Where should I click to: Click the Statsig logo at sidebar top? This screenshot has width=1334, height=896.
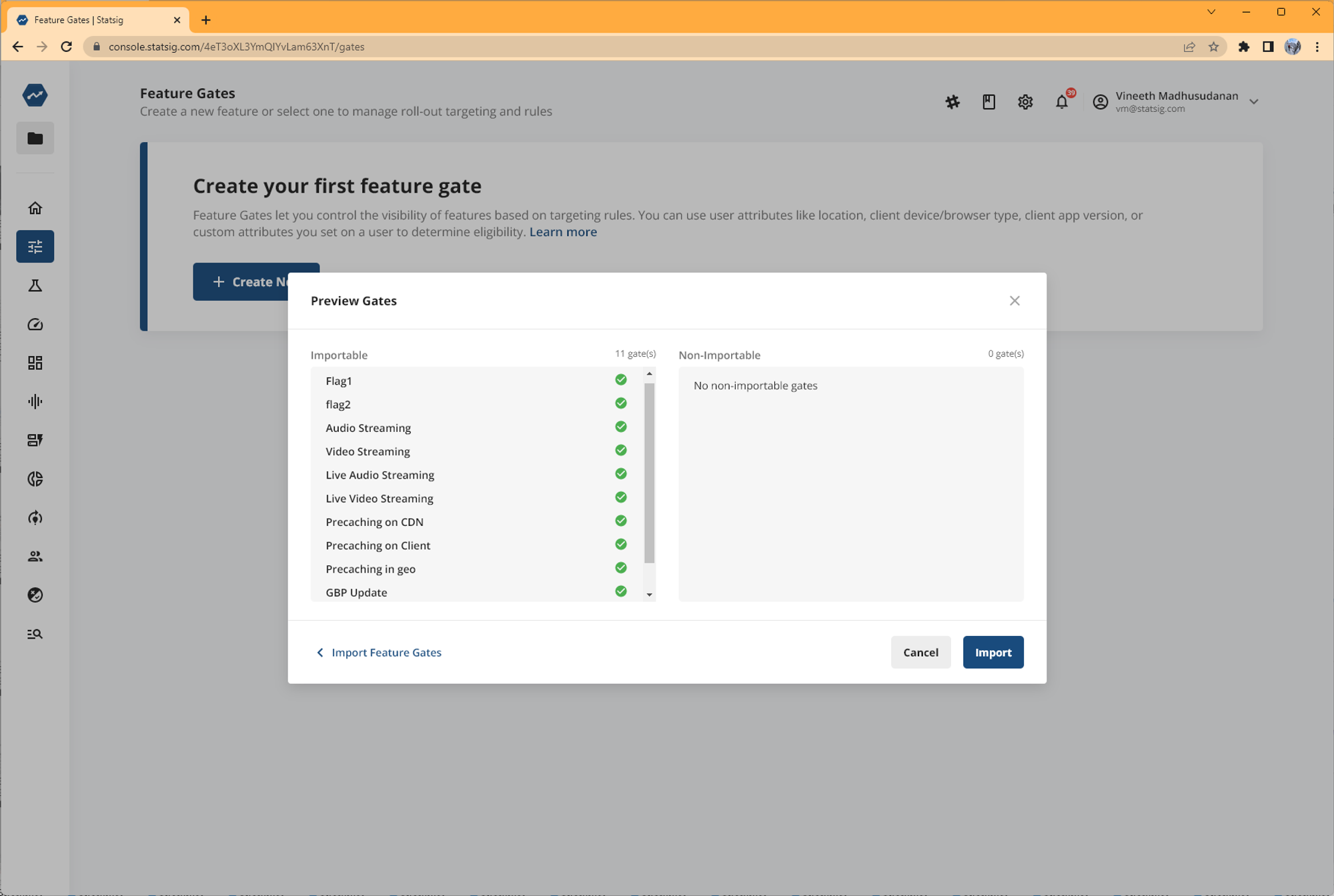35,95
